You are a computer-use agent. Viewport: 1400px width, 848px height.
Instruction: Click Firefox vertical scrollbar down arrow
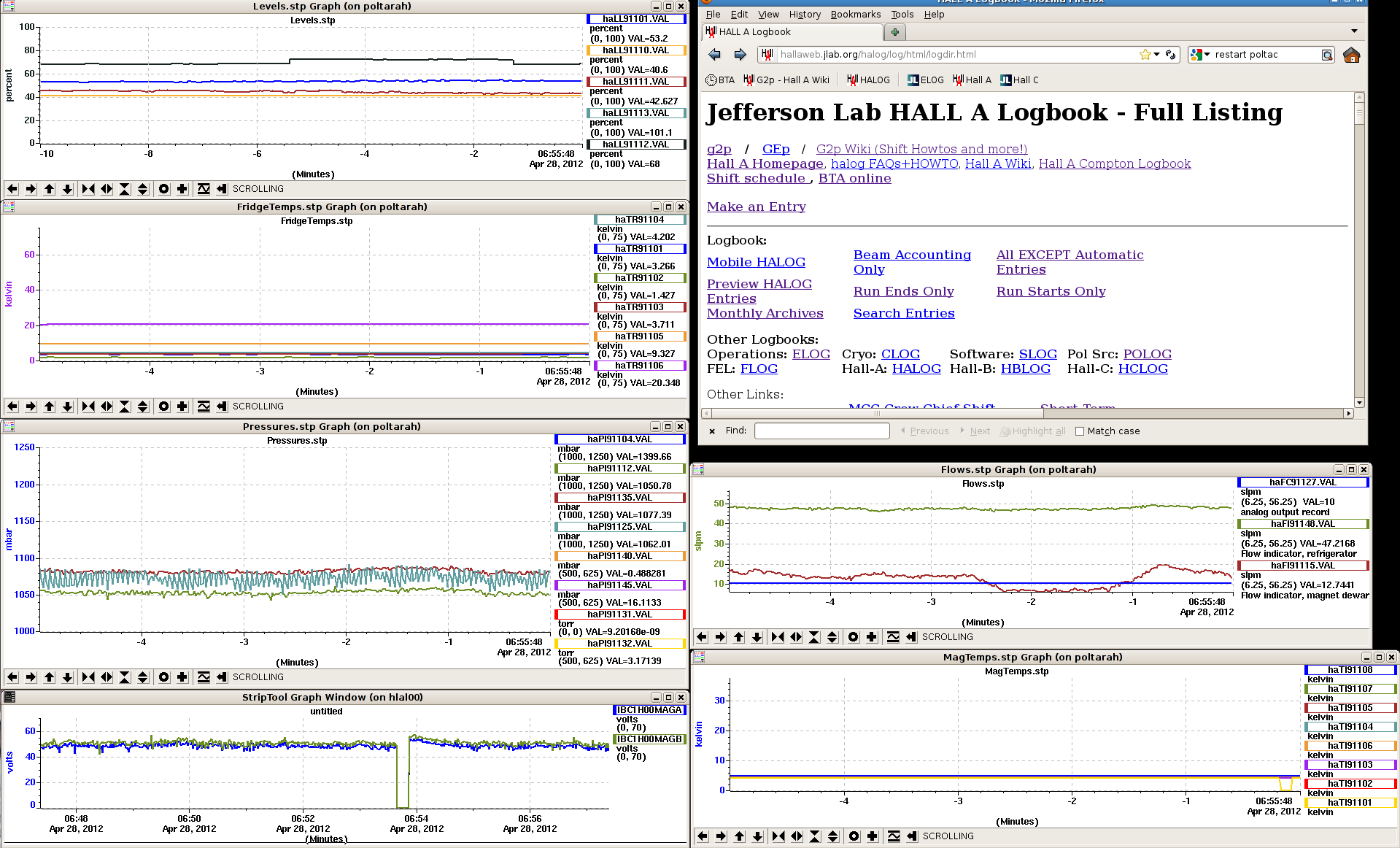click(x=1359, y=403)
